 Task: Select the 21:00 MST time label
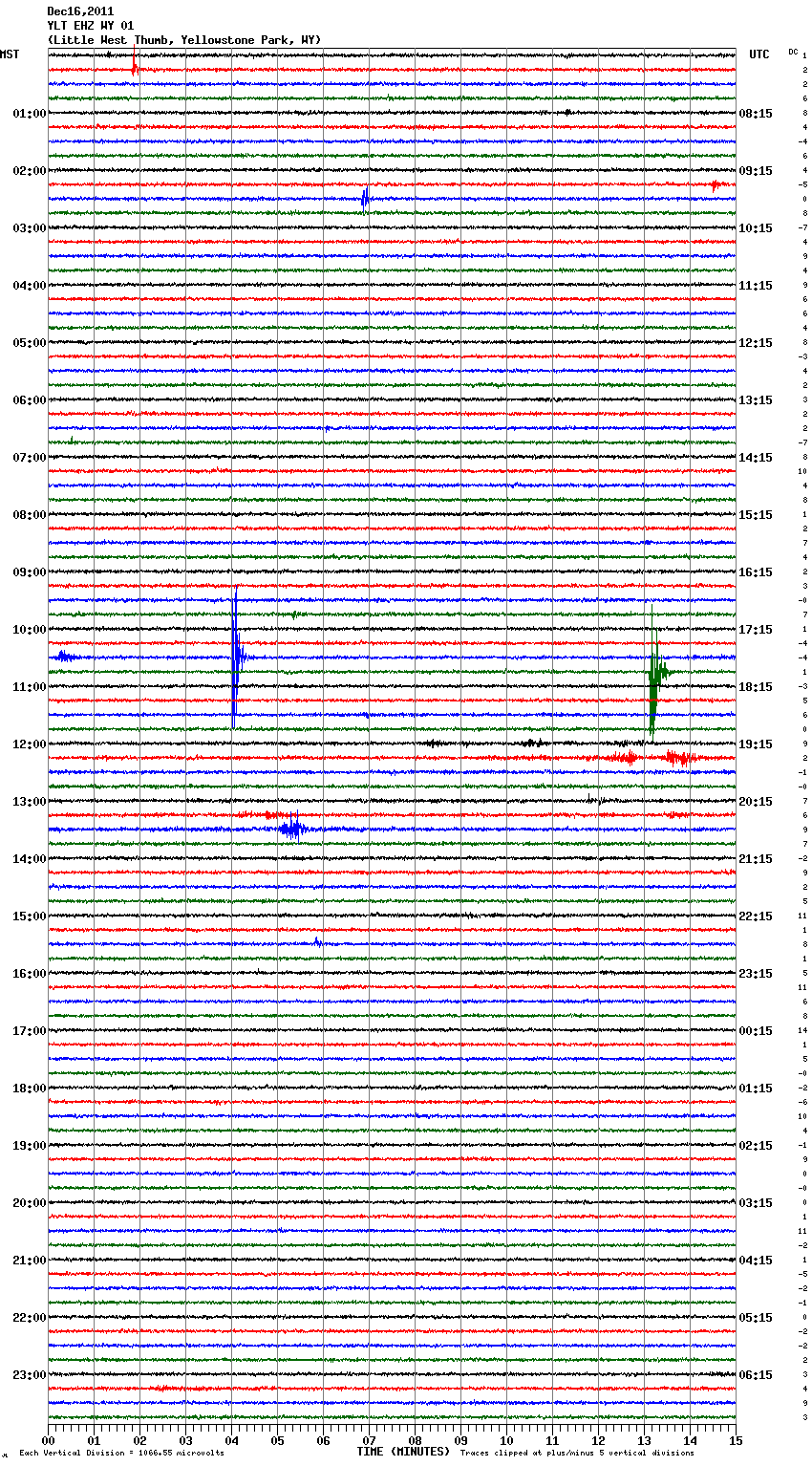[x=29, y=1261]
